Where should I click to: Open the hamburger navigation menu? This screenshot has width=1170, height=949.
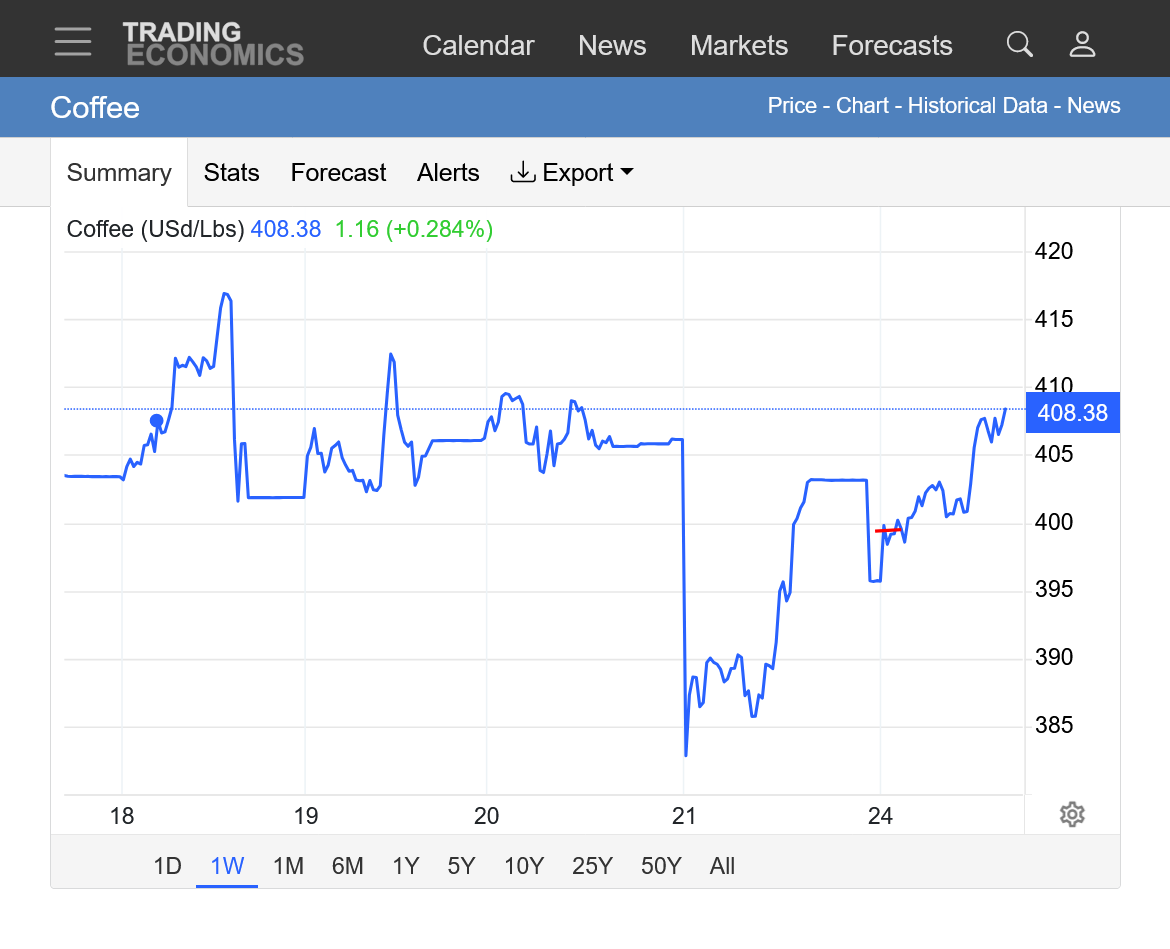[x=73, y=42]
